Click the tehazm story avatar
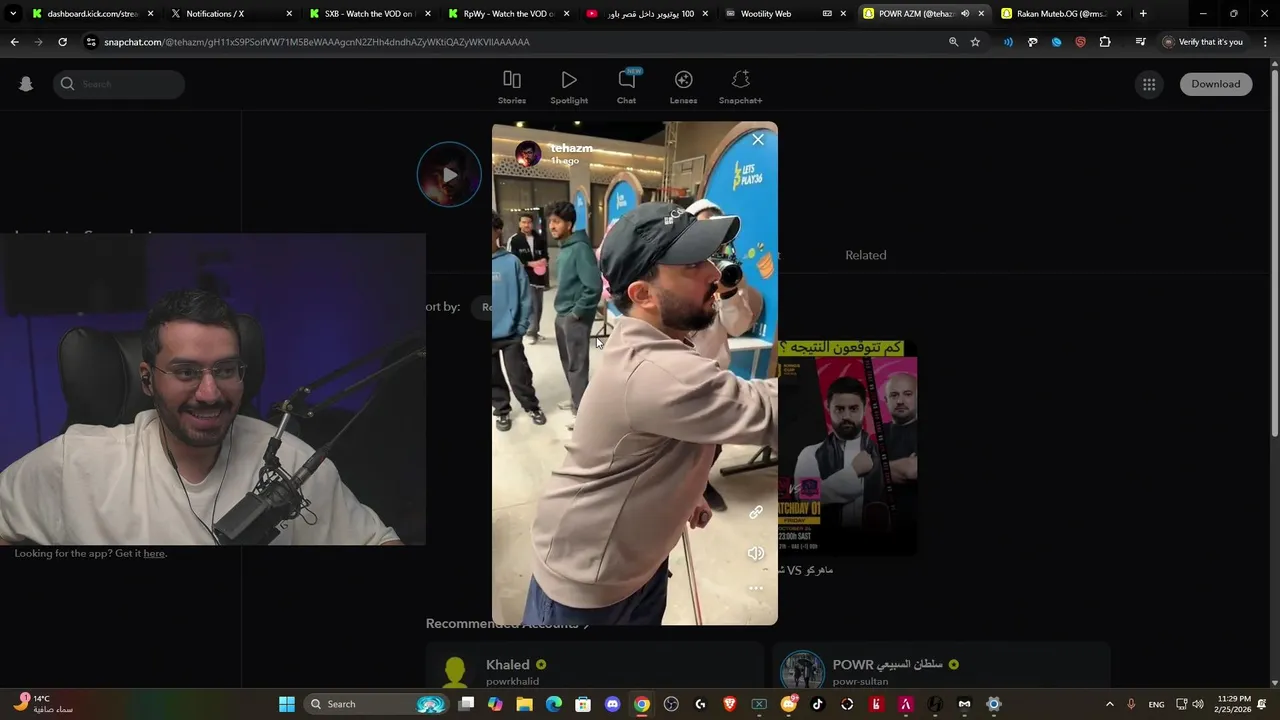The image size is (1280, 720). pos(528,153)
